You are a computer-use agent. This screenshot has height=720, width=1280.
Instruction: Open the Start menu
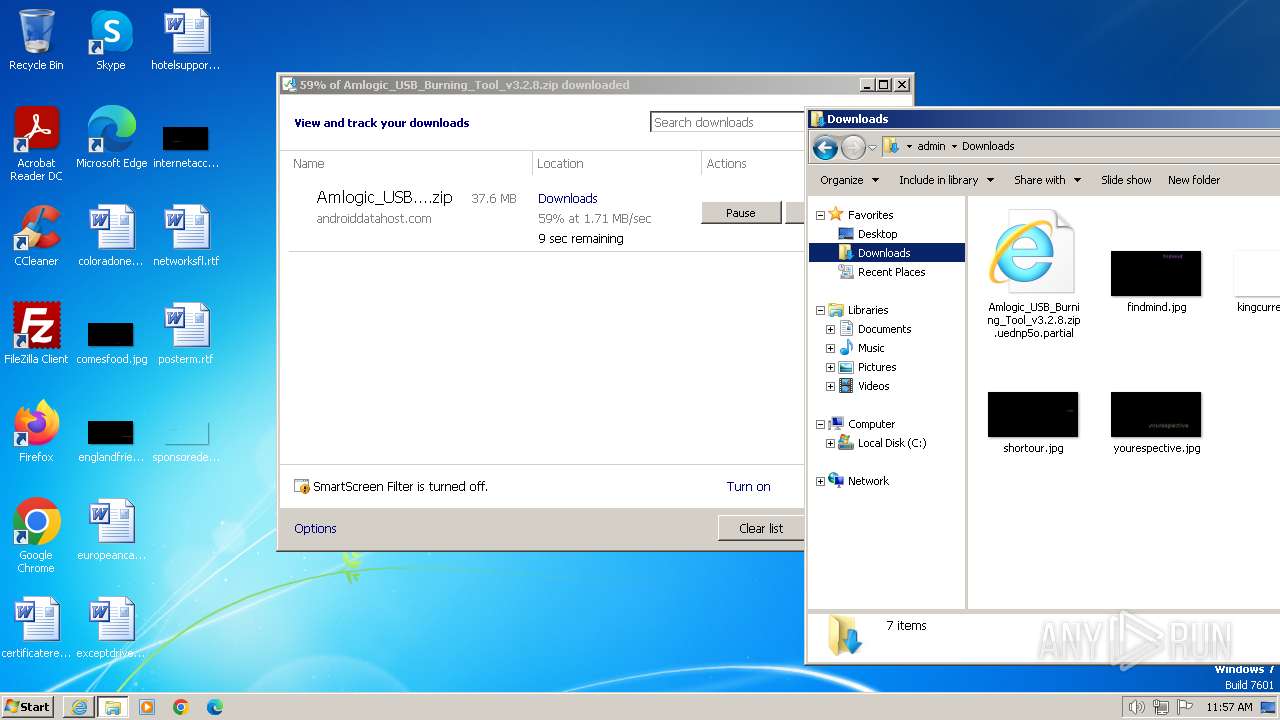[28, 707]
